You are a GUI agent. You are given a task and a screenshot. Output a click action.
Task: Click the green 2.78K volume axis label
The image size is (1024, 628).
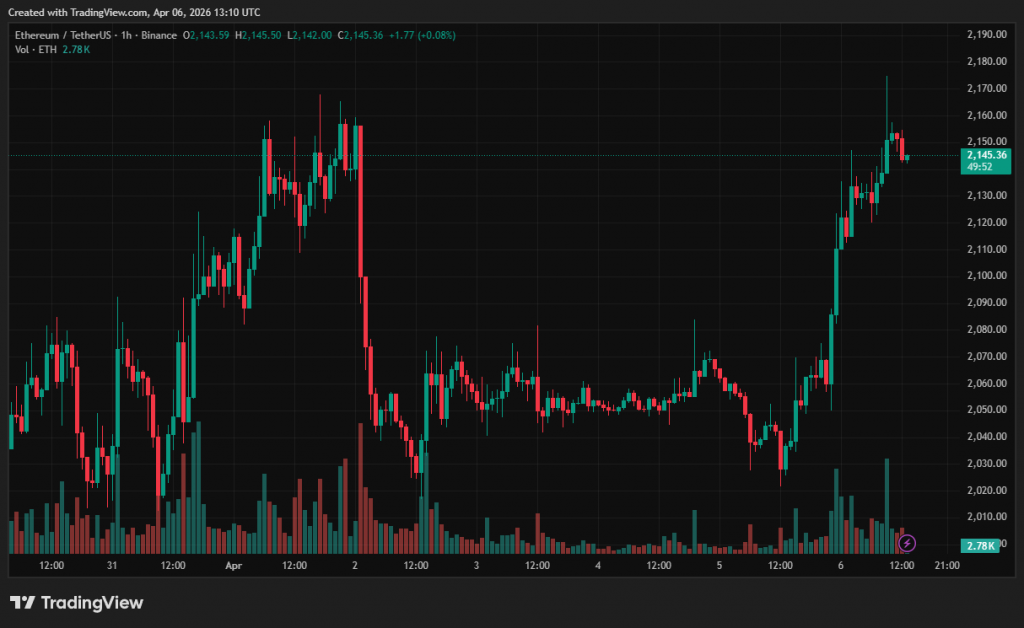[x=979, y=545]
